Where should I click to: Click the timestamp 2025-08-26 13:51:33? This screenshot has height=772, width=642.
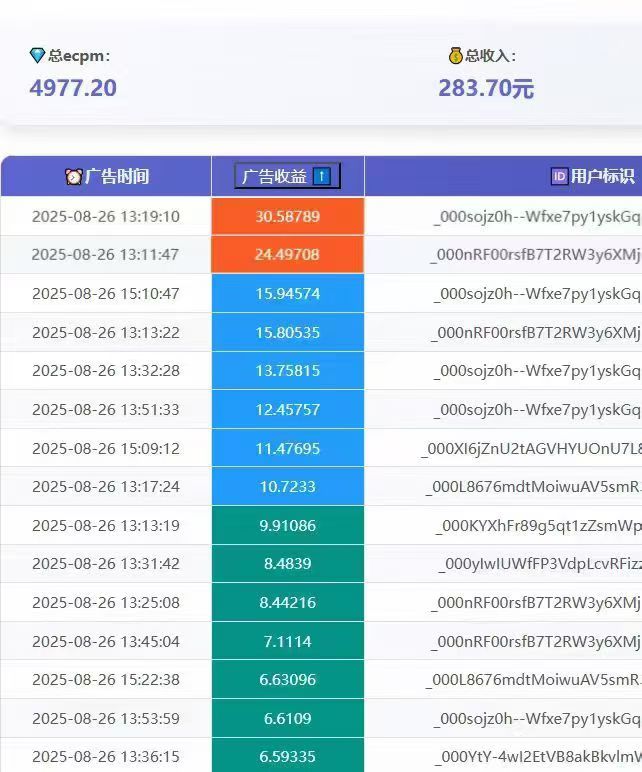click(106, 410)
